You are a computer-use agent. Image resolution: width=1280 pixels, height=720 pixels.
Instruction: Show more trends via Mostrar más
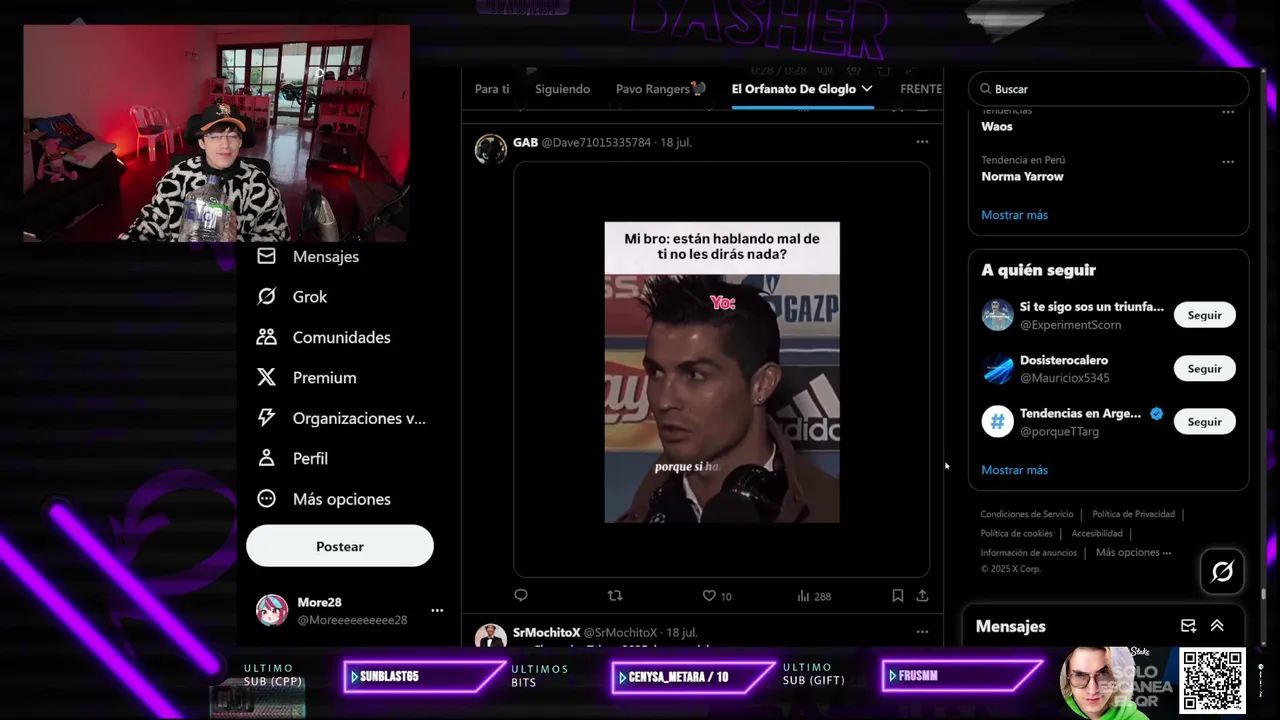tap(1014, 215)
